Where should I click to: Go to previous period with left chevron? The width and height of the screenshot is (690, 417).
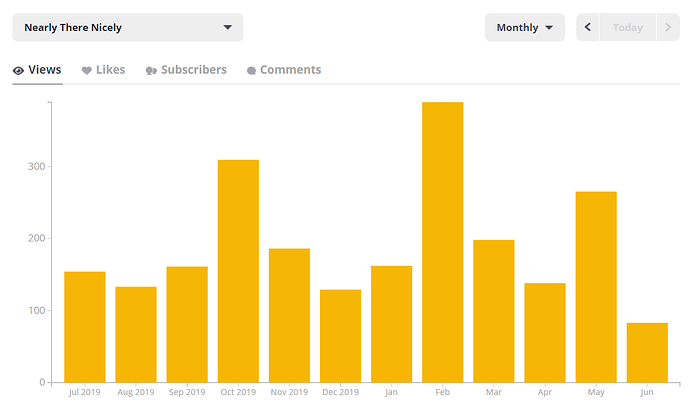click(x=588, y=28)
